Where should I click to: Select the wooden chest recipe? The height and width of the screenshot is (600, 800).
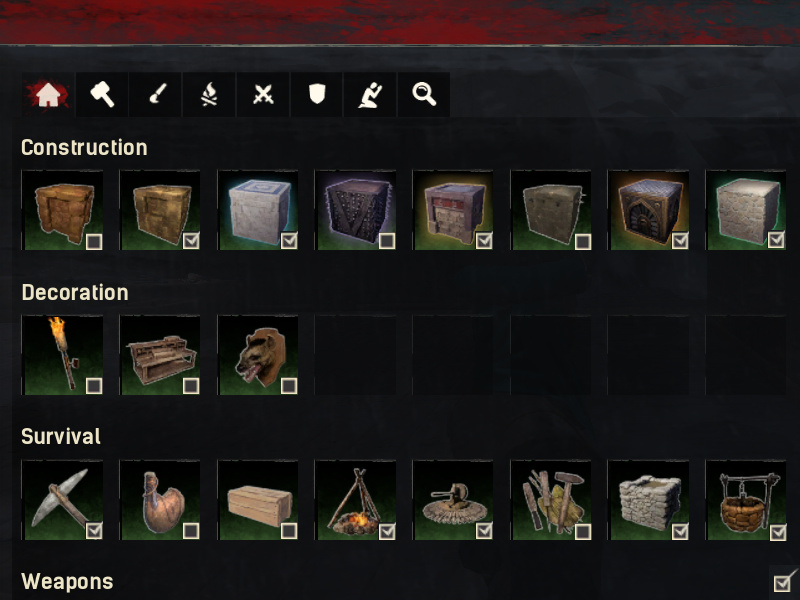[258, 500]
